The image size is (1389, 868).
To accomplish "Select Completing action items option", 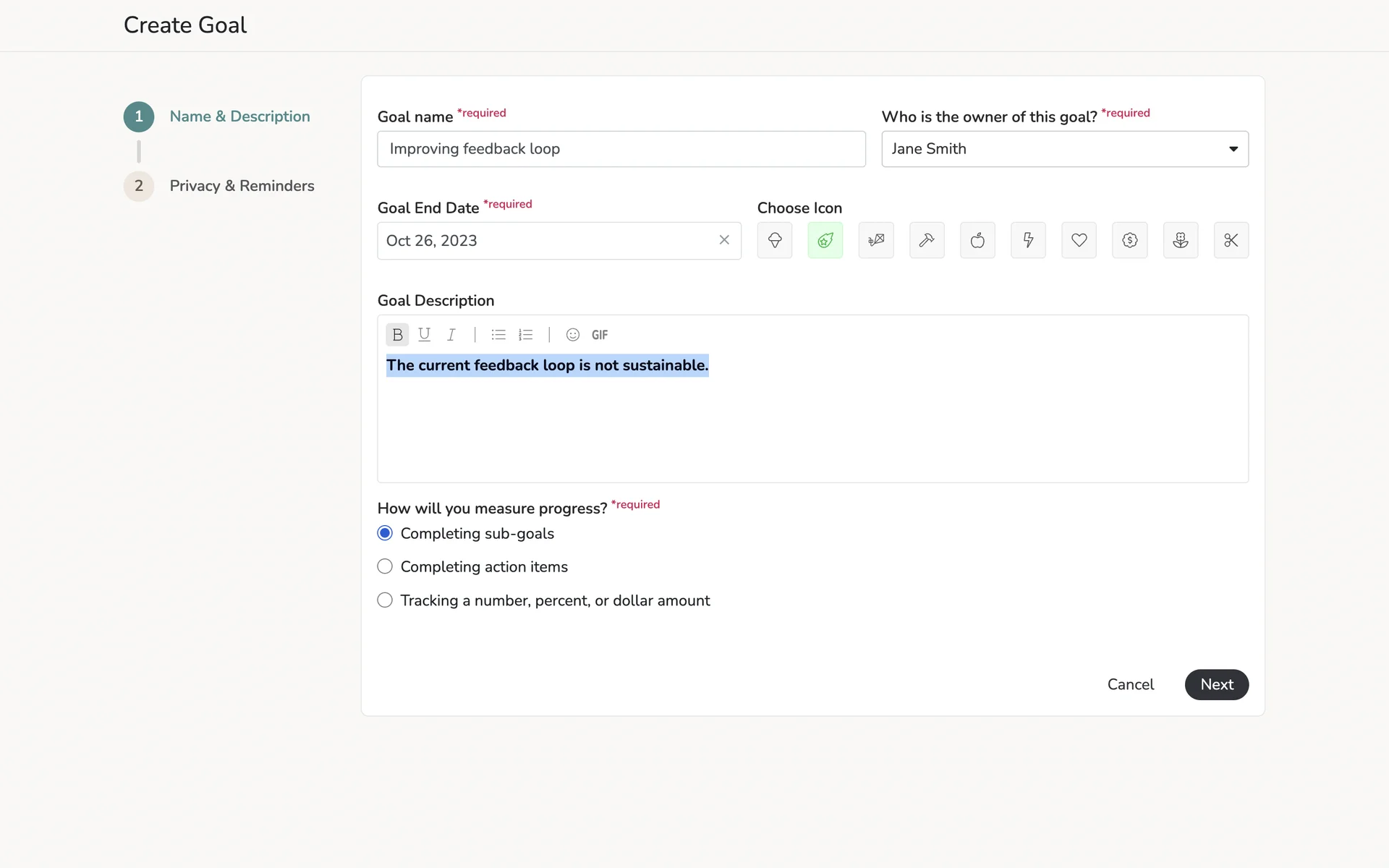I will pyautogui.click(x=385, y=566).
